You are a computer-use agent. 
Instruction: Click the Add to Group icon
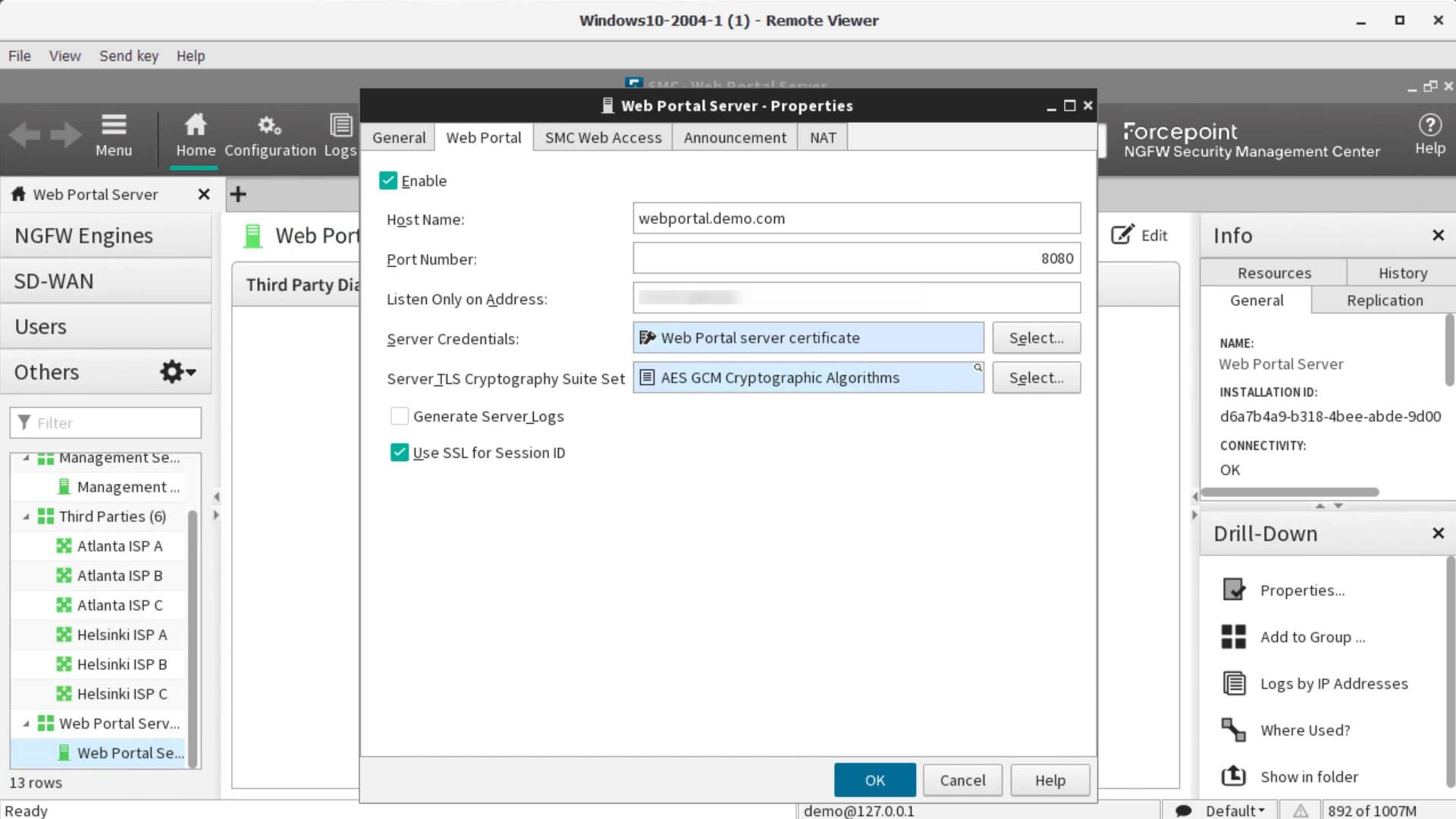coord(1234,637)
